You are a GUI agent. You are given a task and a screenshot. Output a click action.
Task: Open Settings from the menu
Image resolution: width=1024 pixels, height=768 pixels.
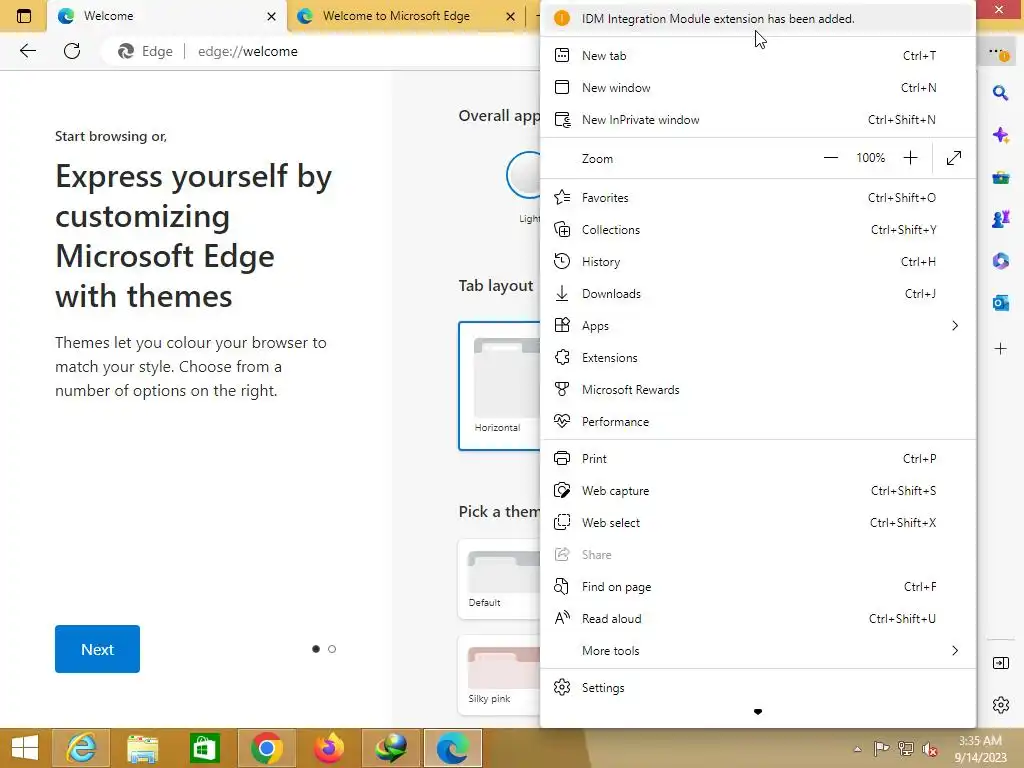(758, 688)
